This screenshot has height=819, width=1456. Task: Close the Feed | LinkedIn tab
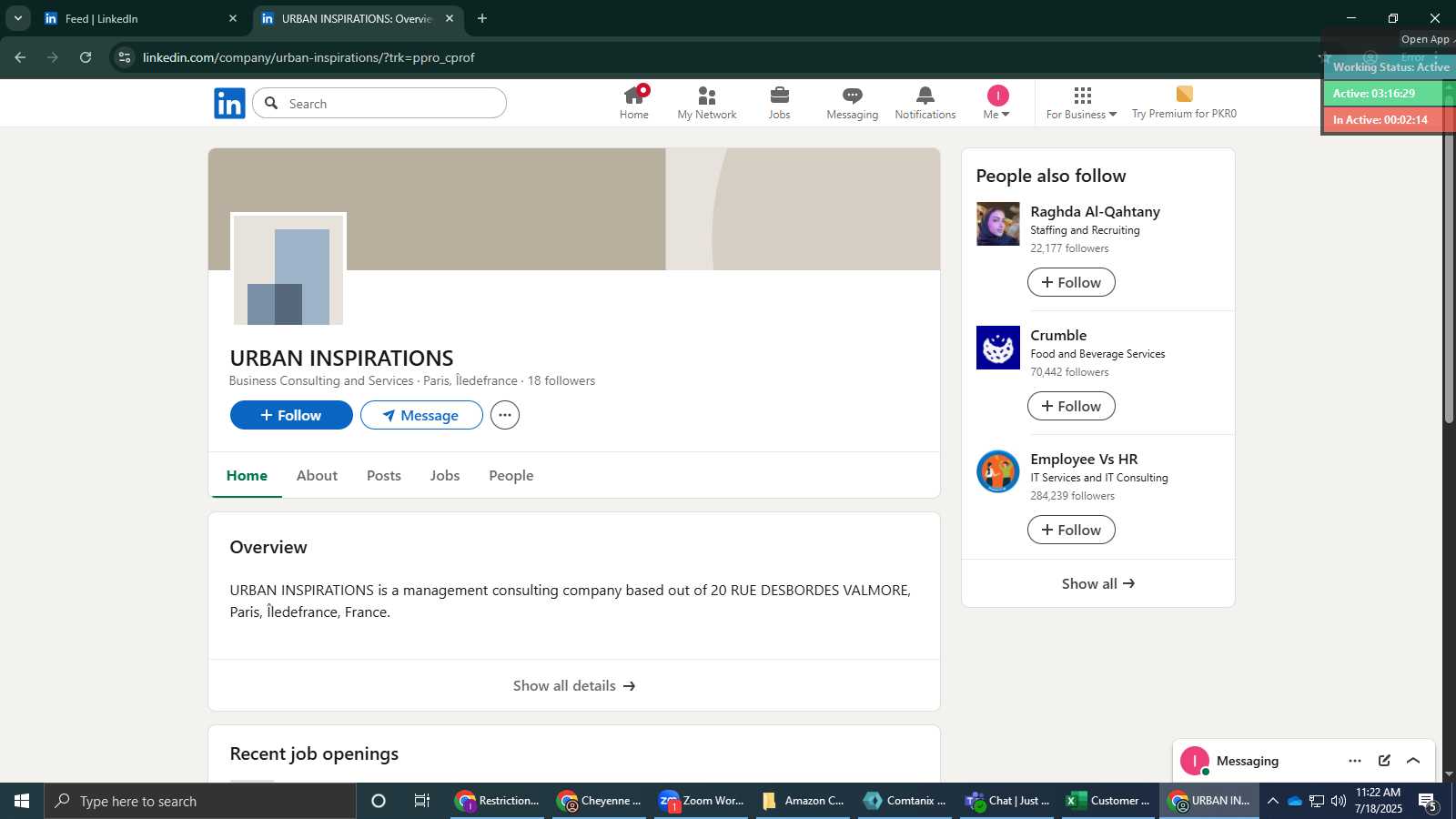[233, 18]
